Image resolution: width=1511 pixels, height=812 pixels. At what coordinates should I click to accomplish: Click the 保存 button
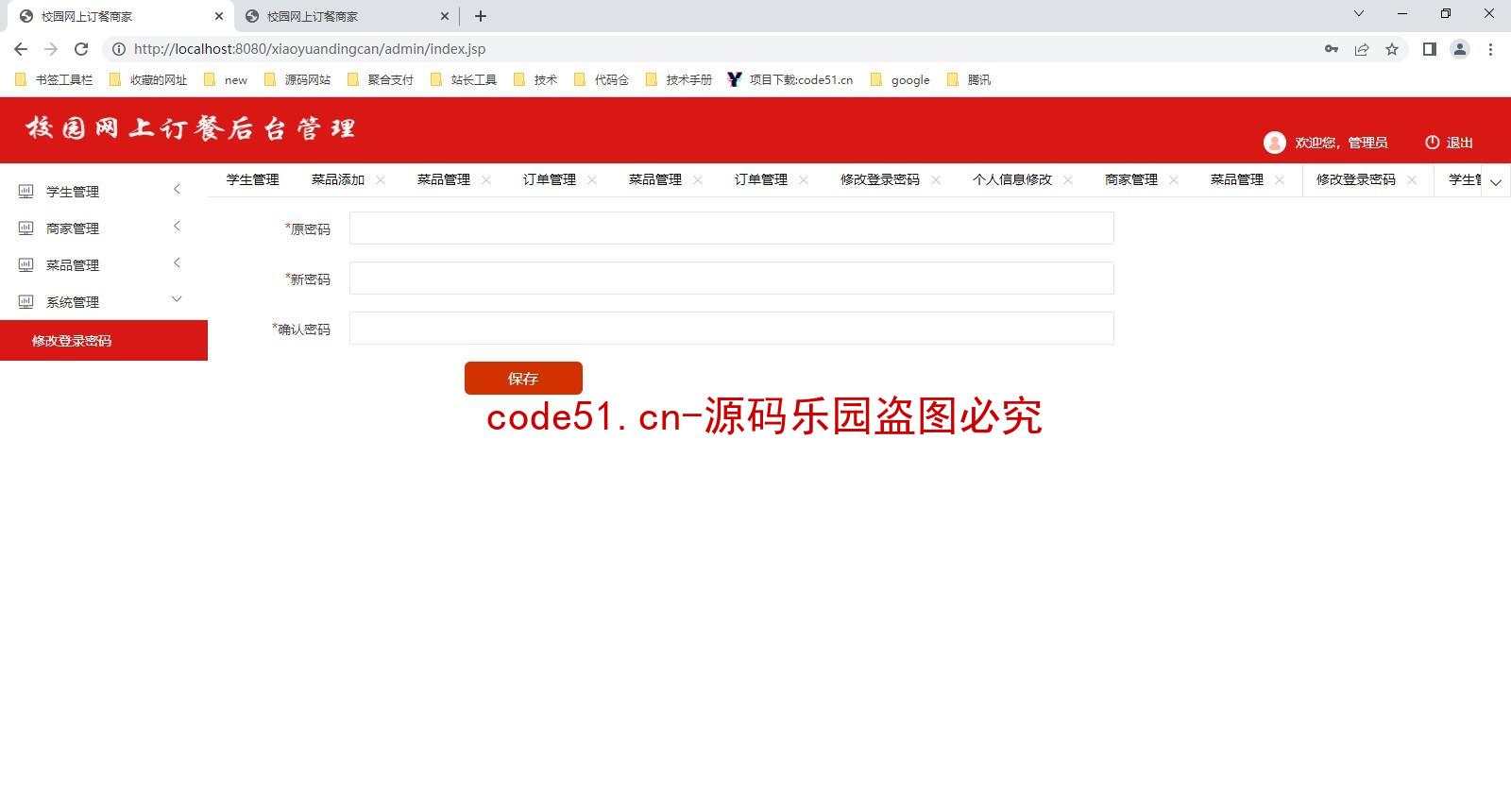[523, 379]
